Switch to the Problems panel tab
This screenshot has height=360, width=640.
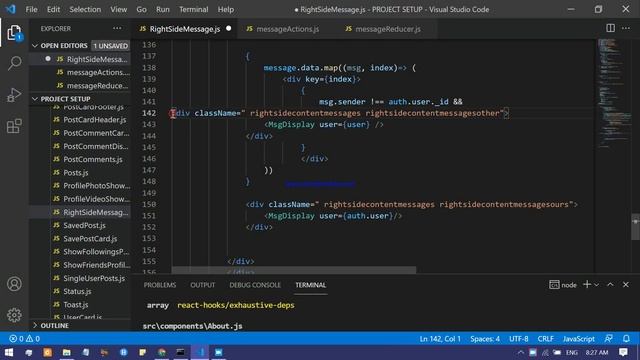tap(160, 285)
